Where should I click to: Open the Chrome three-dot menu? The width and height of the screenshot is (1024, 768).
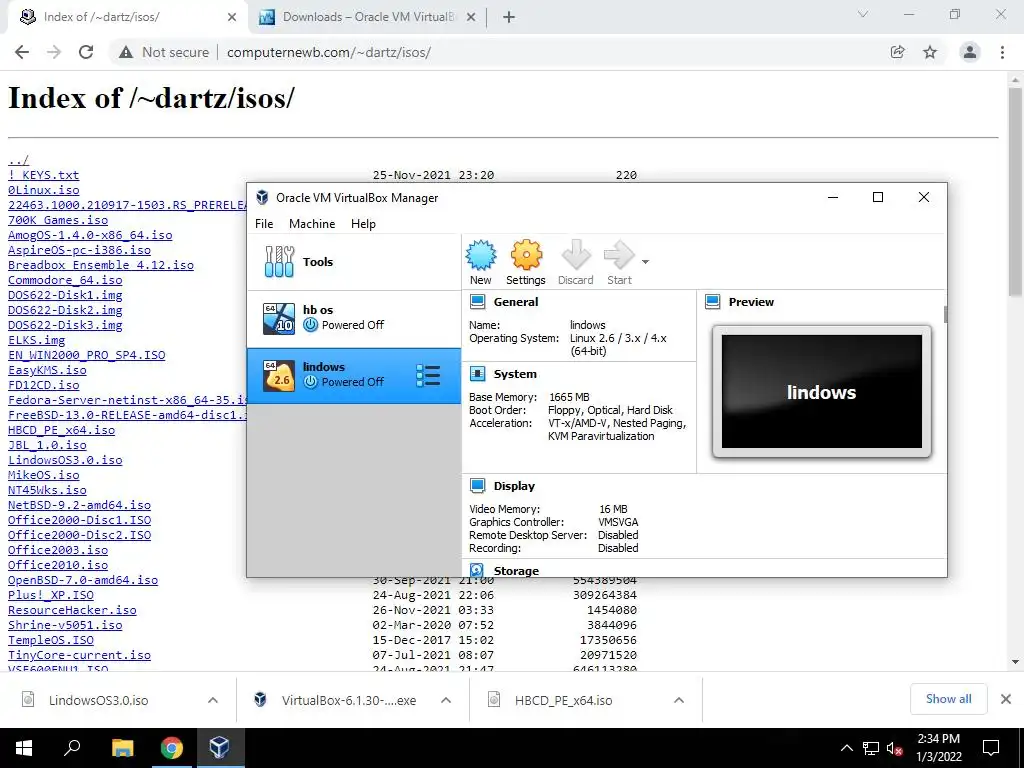(1002, 52)
